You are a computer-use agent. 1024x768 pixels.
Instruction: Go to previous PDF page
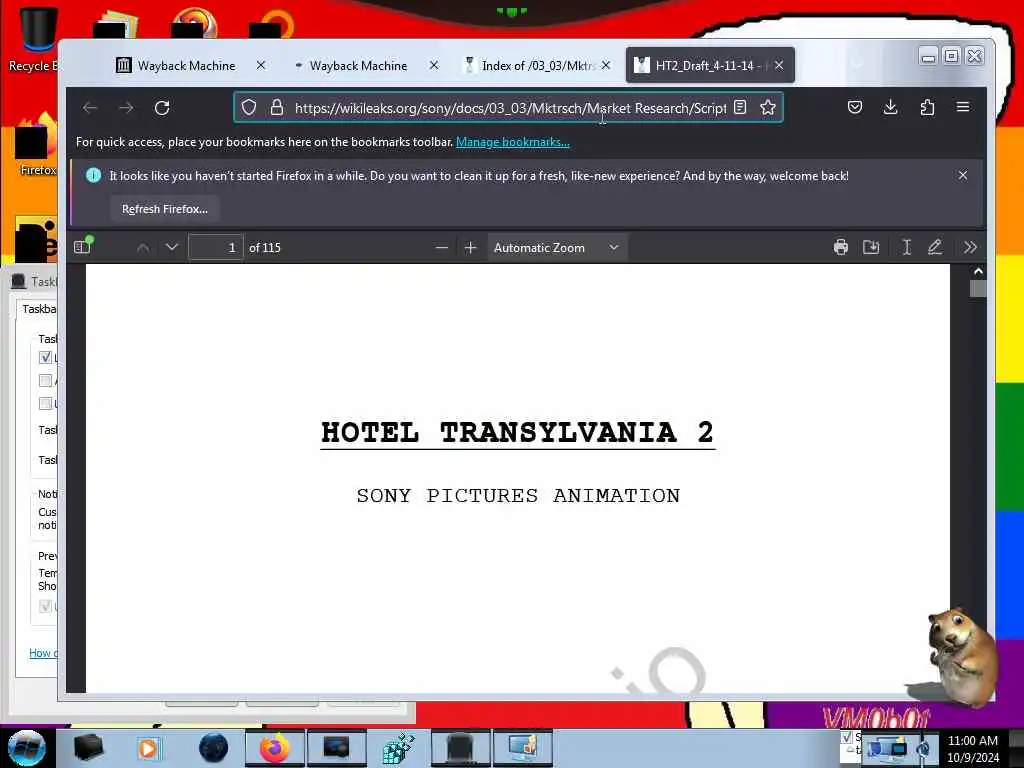pyautogui.click(x=143, y=248)
